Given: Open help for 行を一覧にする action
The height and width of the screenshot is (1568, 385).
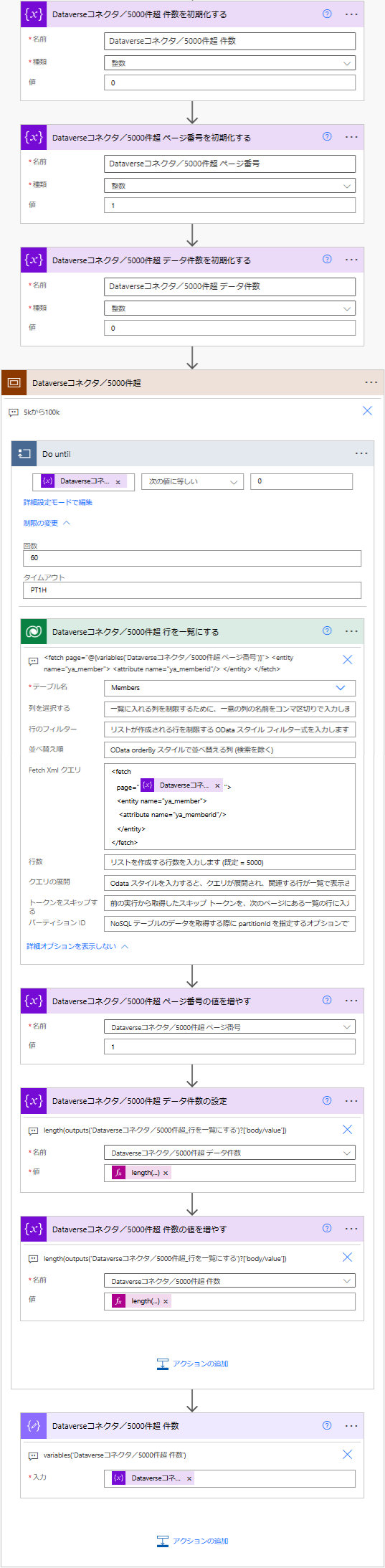Looking at the screenshot, I should [327, 630].
